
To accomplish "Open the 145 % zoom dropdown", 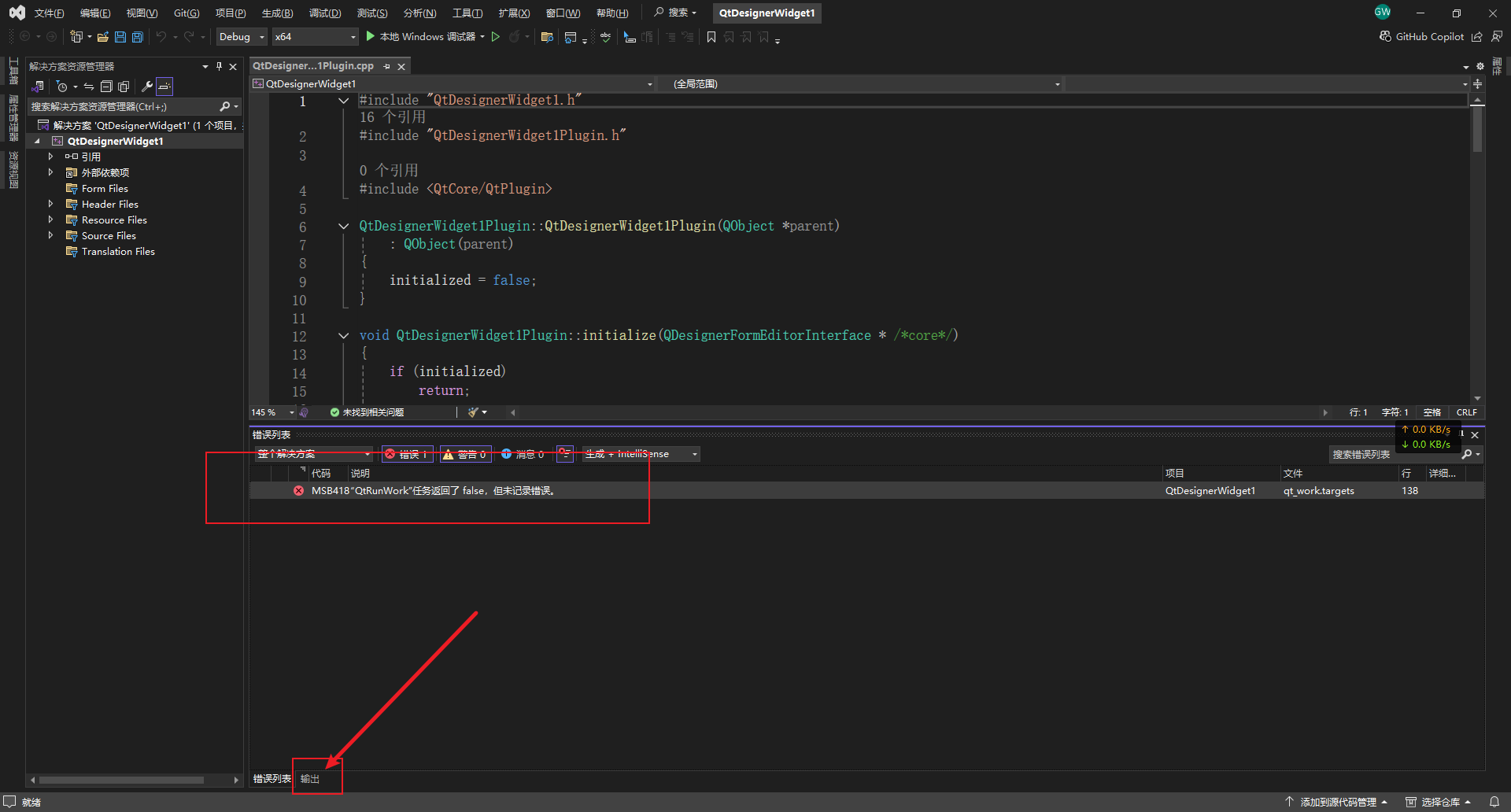I will pos(272,412).
